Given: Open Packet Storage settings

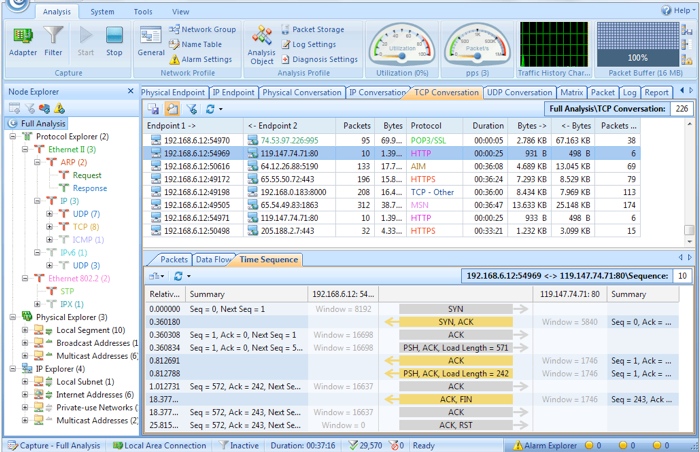Looking at the screenshot, I should coord(313,29).
